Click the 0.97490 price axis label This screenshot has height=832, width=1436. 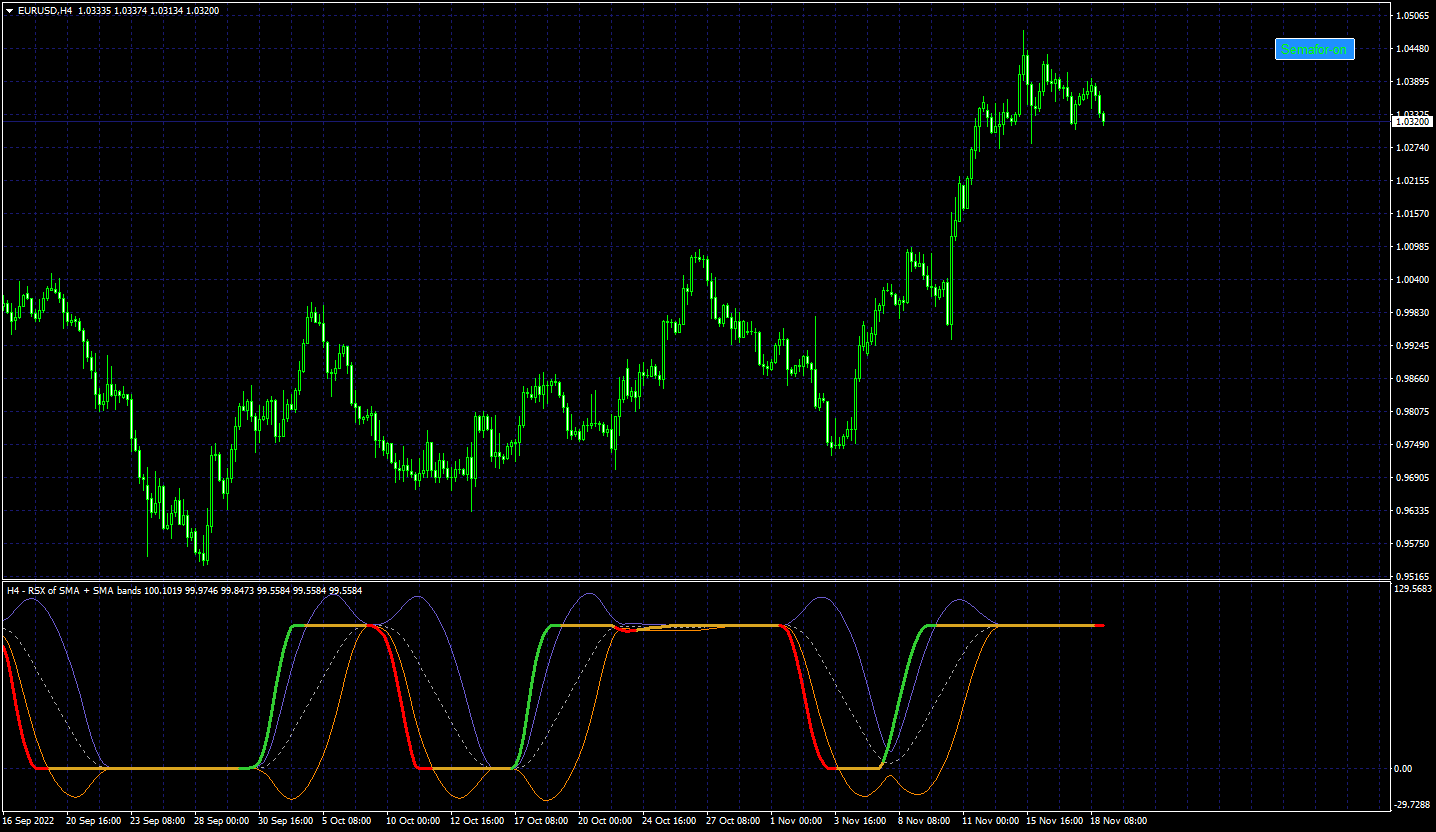pos(1412,445)
